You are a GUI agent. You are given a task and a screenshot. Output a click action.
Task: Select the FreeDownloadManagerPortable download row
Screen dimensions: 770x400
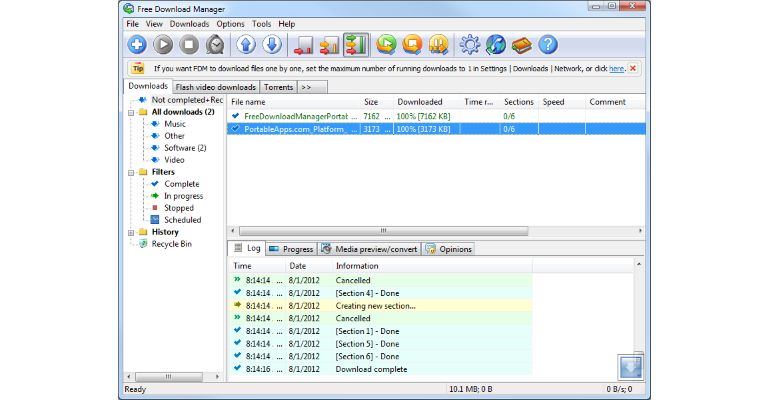coord(436,116)
